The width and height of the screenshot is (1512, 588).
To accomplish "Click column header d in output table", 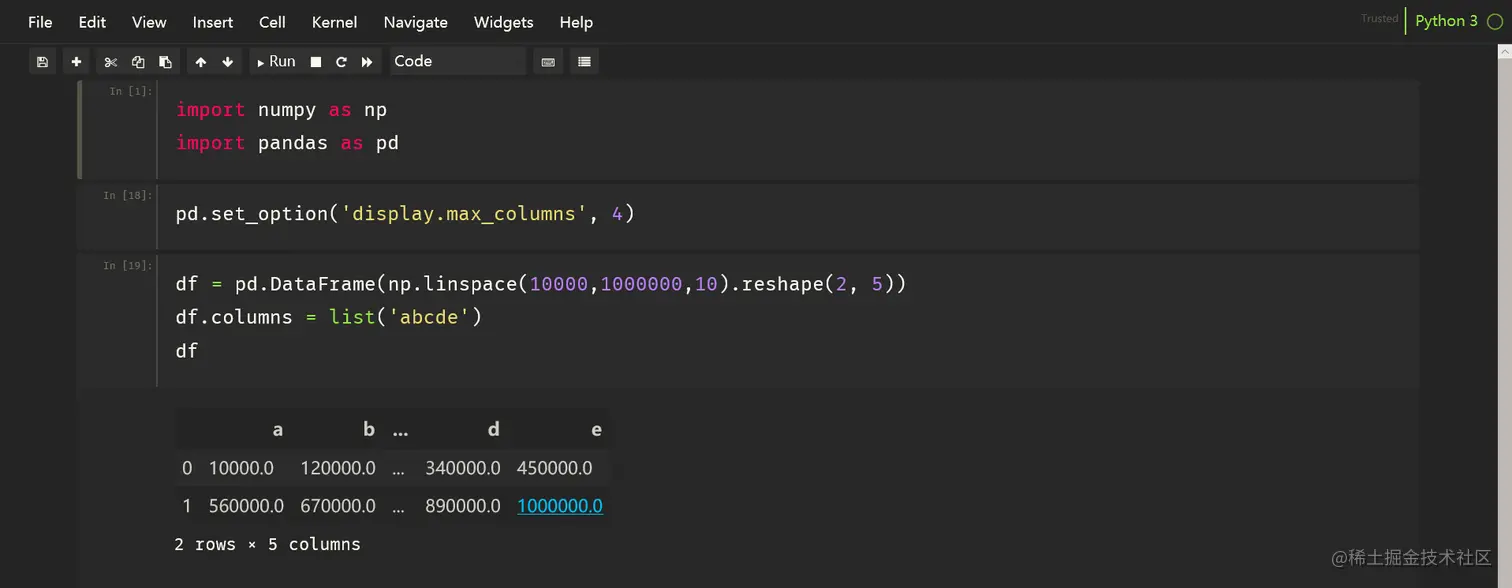I will [494, 429].
